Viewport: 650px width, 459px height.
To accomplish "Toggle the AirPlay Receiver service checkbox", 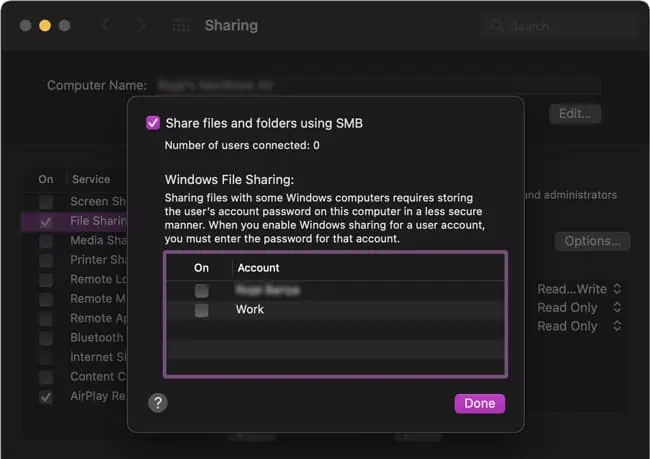I will tap(46, 397).
